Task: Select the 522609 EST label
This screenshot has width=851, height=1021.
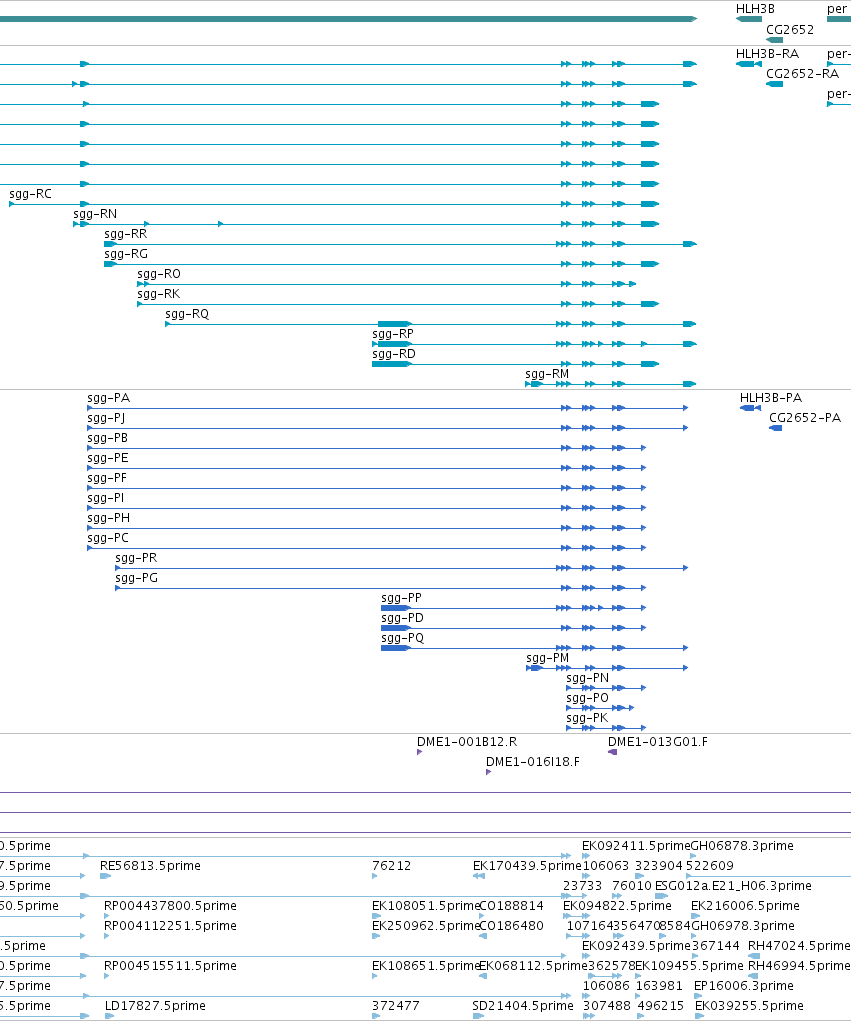Action: (710, 866)
